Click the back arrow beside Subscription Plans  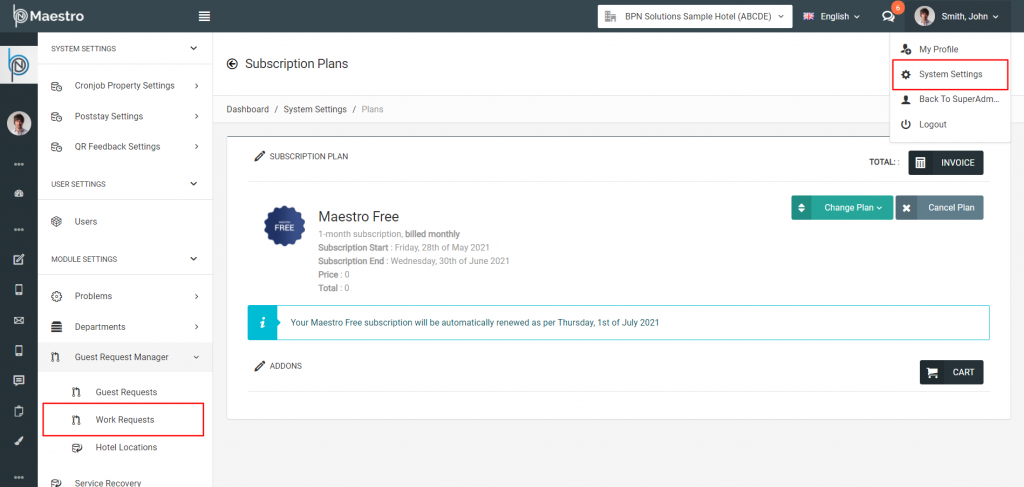tap(232, 64)
